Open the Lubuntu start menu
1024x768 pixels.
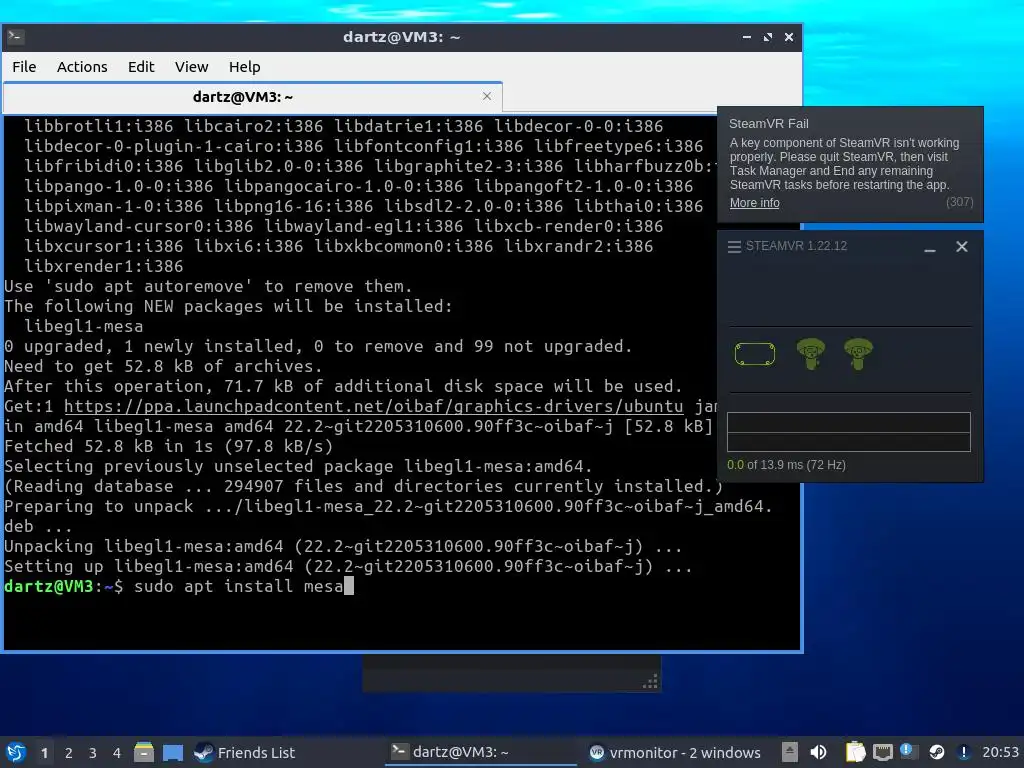click(16, 752)
